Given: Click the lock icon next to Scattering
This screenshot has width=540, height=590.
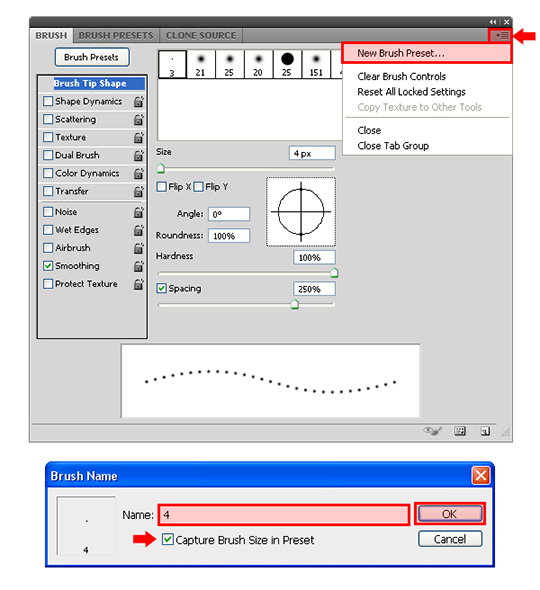Looking at the screenshot, I should point(139,120).
